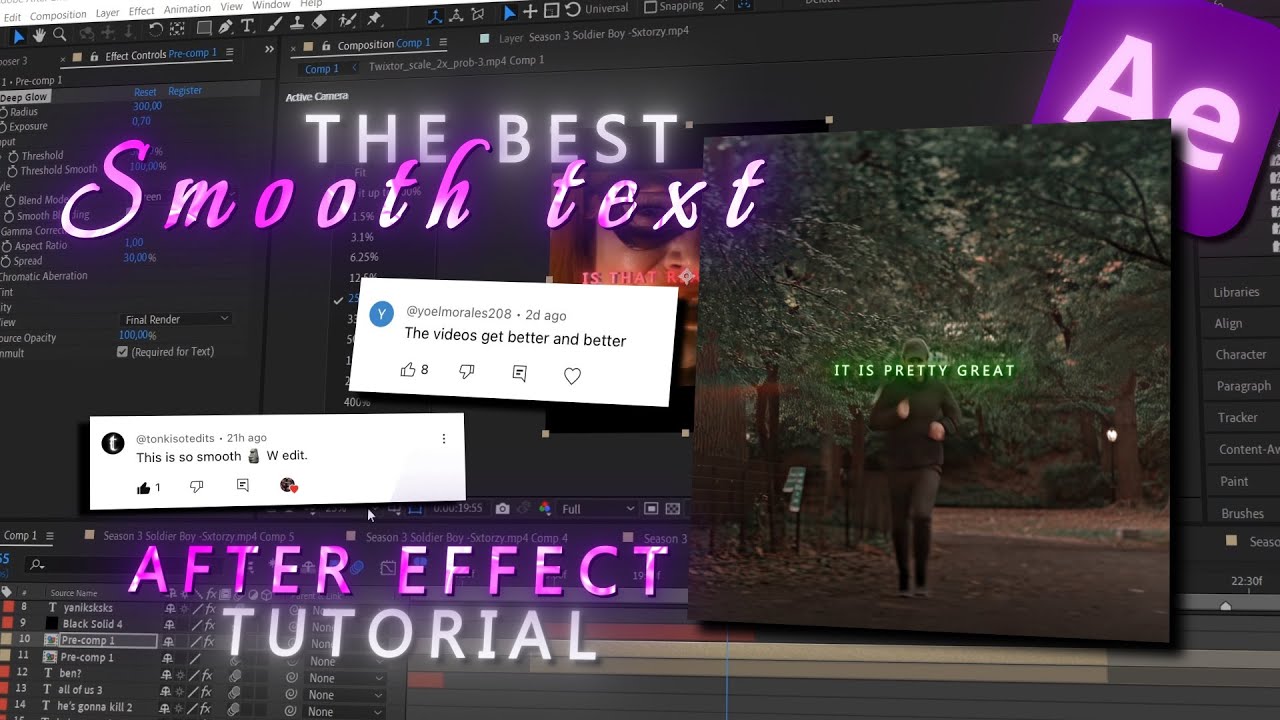The image size is (1280, 720).
Task: Select the Type (T) tool
Action: [248, 25]
